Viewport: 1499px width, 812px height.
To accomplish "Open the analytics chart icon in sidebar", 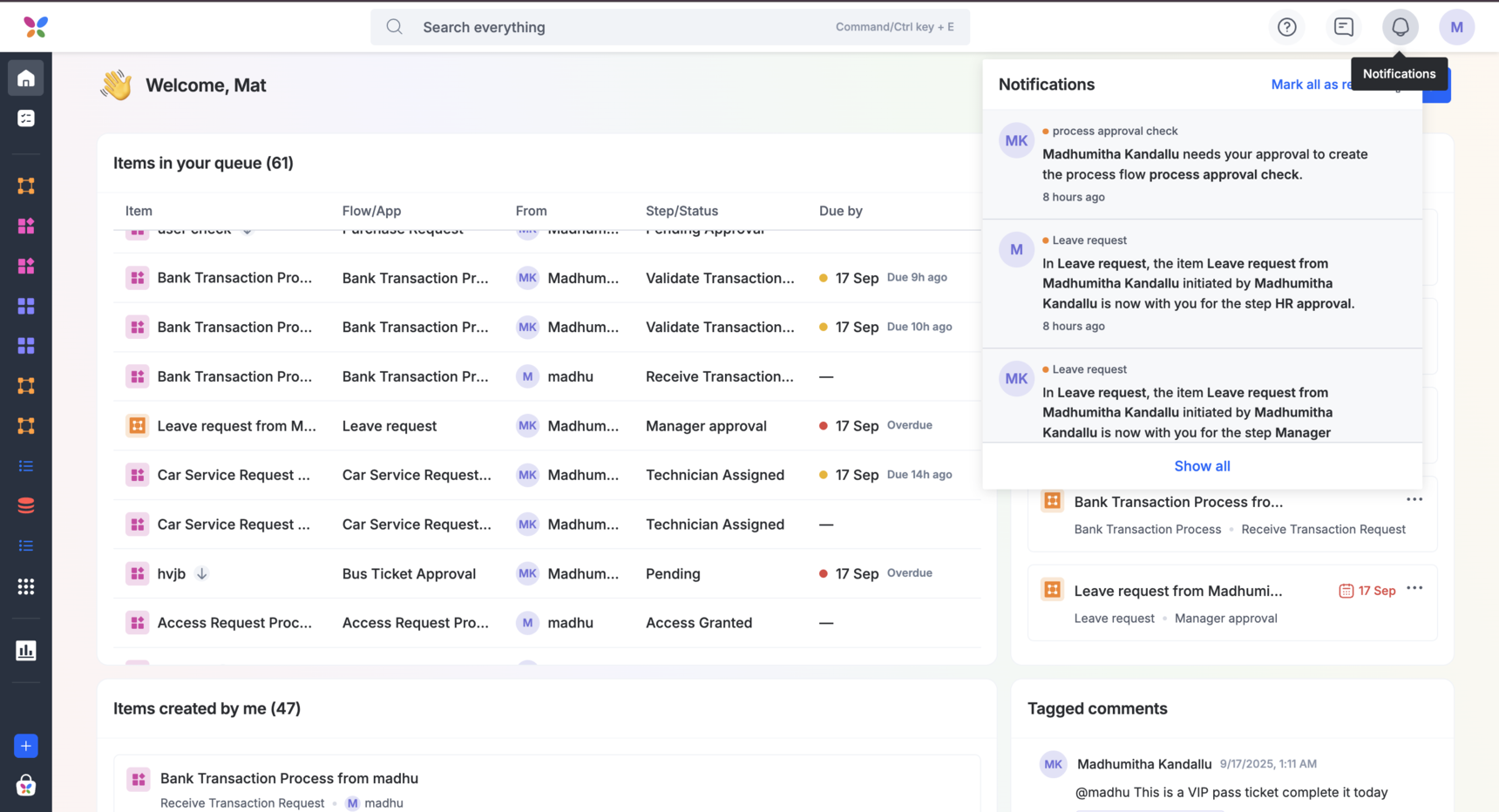I will 26,650.
